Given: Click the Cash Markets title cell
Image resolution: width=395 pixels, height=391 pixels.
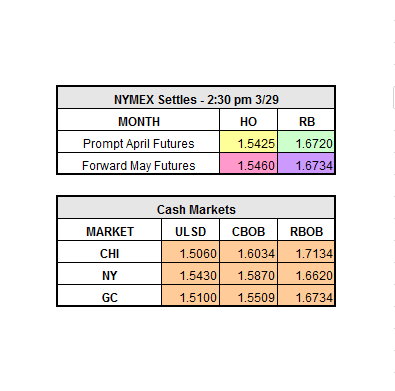Looking at the screenshot, I should [x=196, y=209].
